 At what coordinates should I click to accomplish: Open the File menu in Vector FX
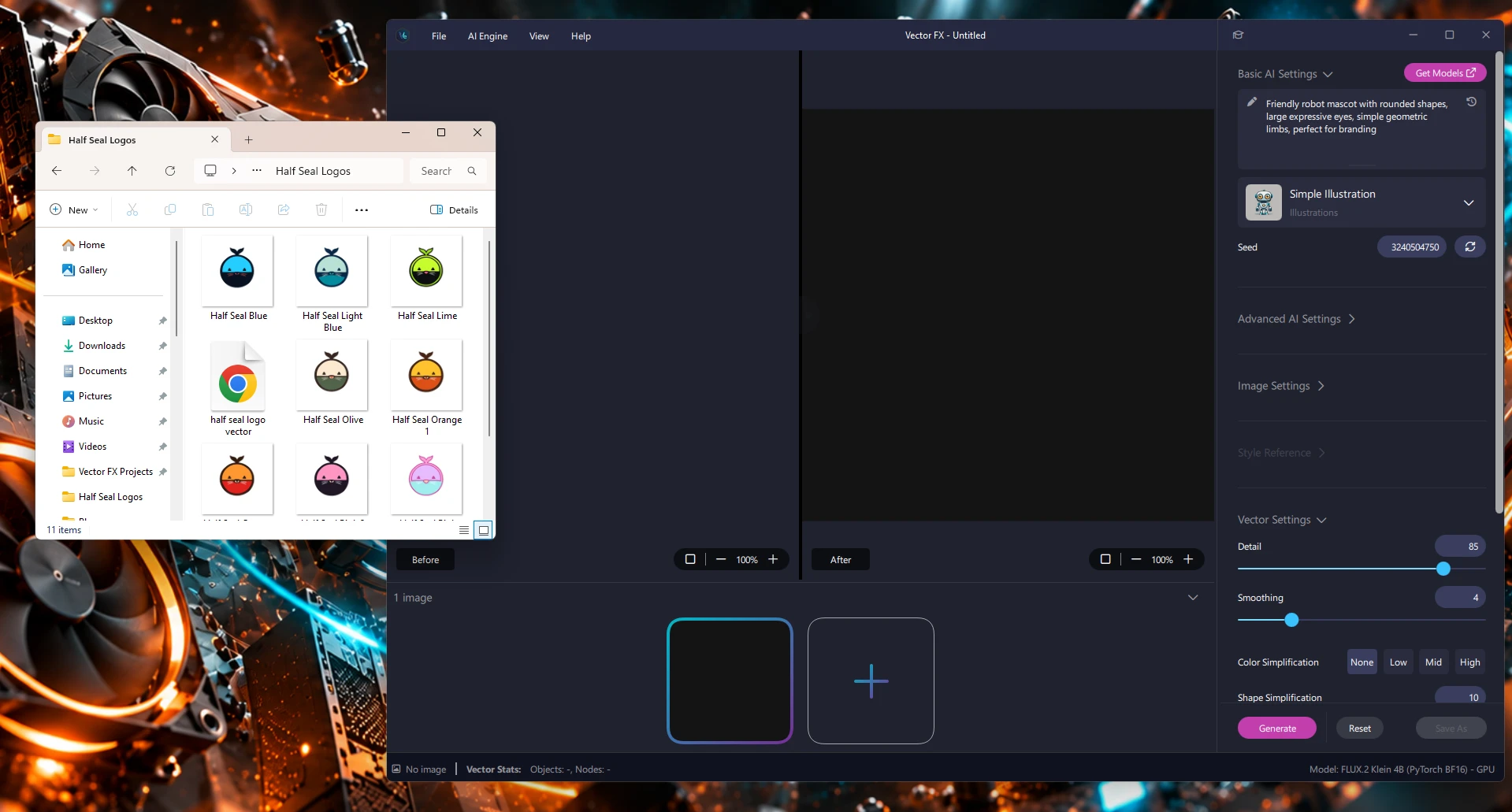pos(439,36)
